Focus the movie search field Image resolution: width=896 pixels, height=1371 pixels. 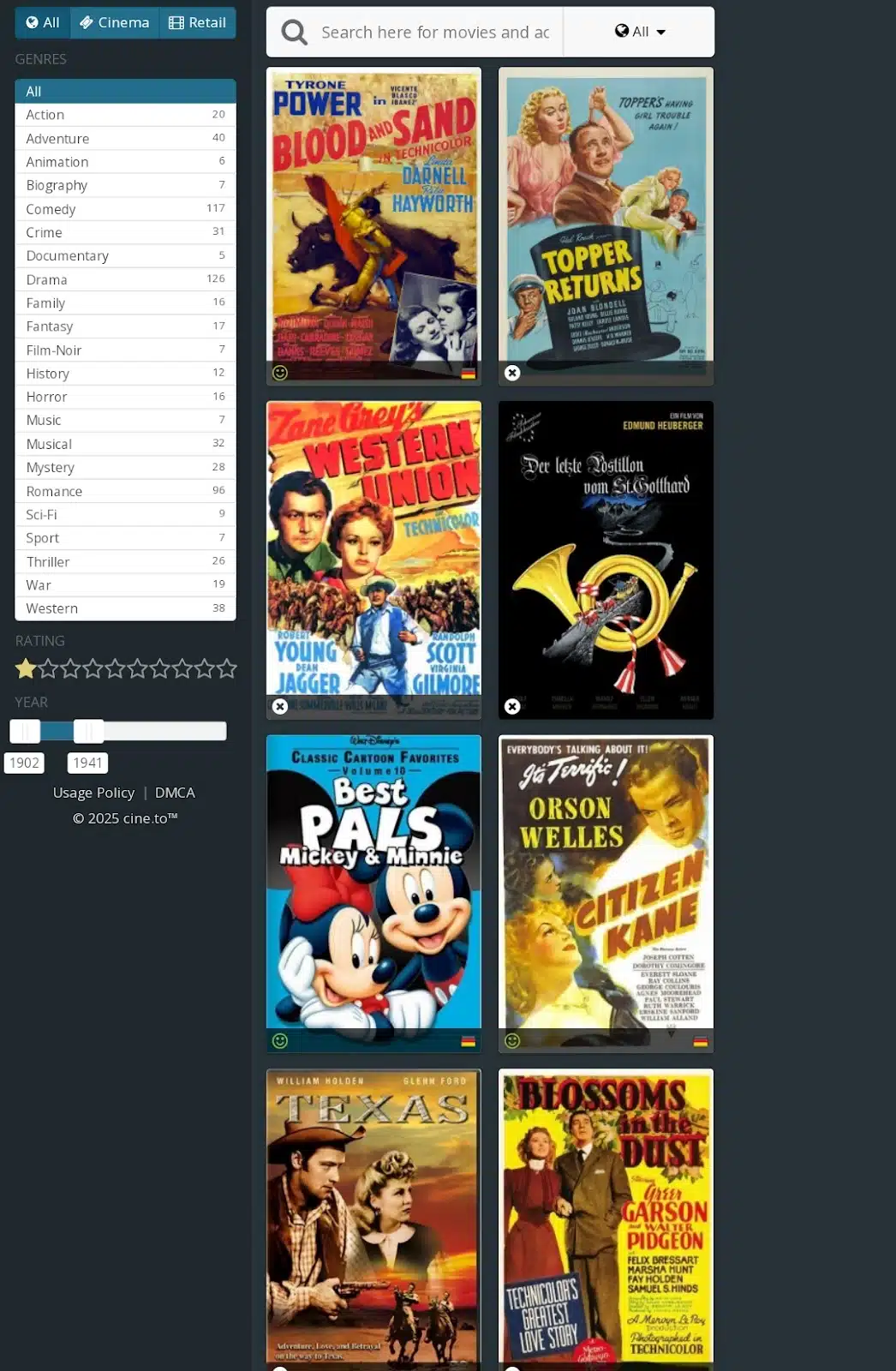[x=435, y=32]
